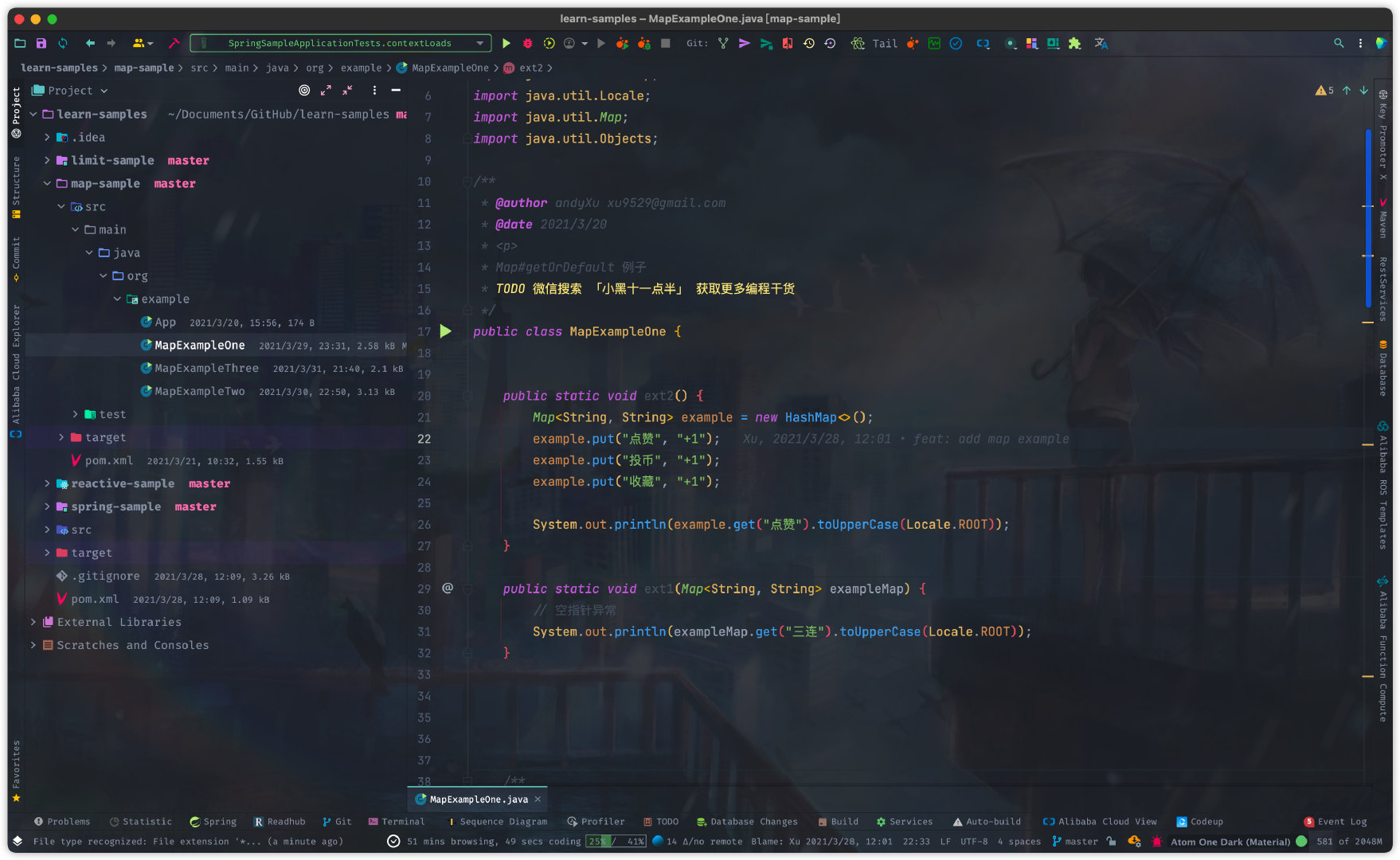The image size is (1400, 860).
Task: Collapse the learn-samples root folder
Action: [x=33, y=114]
